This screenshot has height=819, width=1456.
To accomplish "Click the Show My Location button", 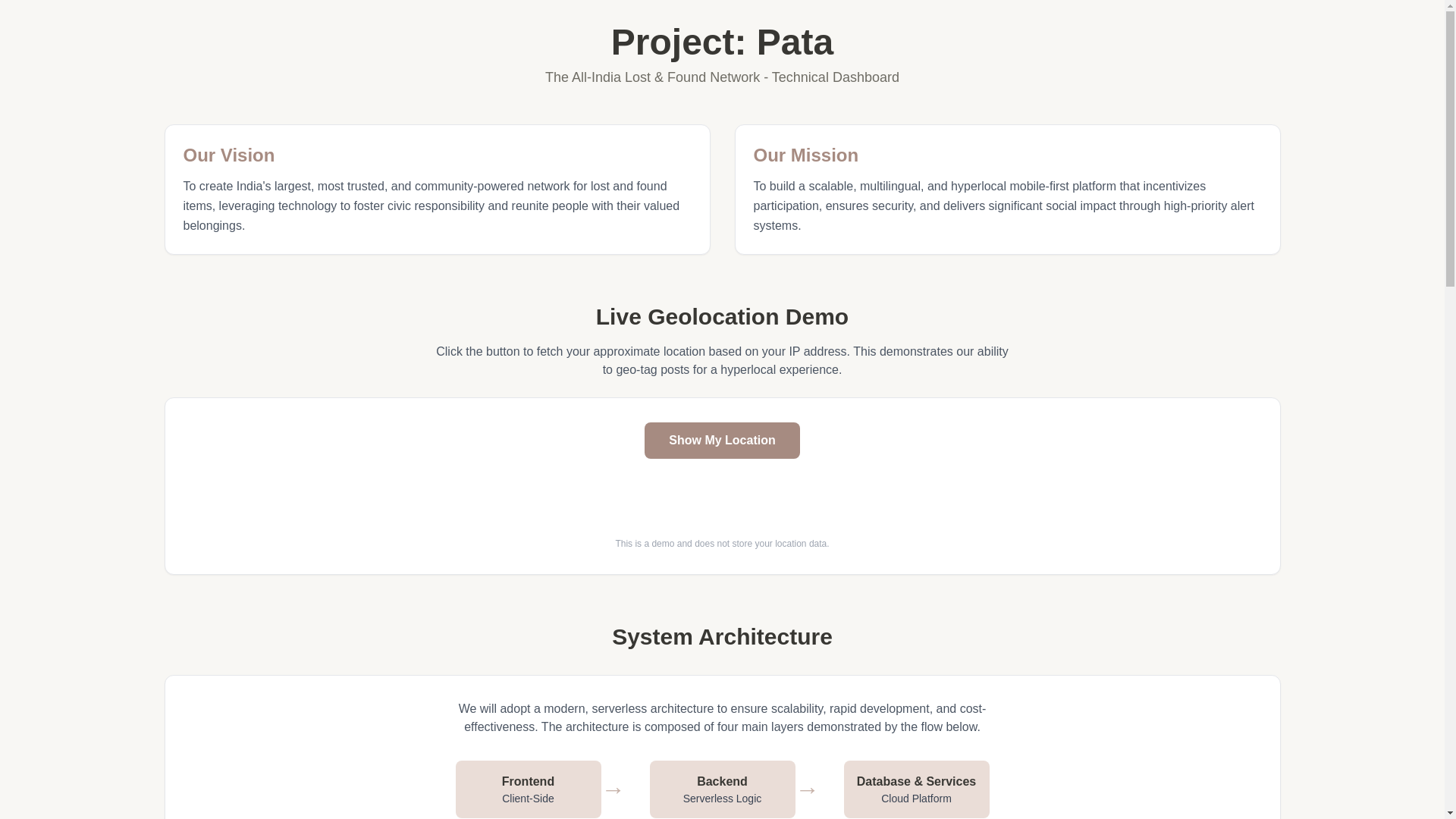I will tap(722, 441).
